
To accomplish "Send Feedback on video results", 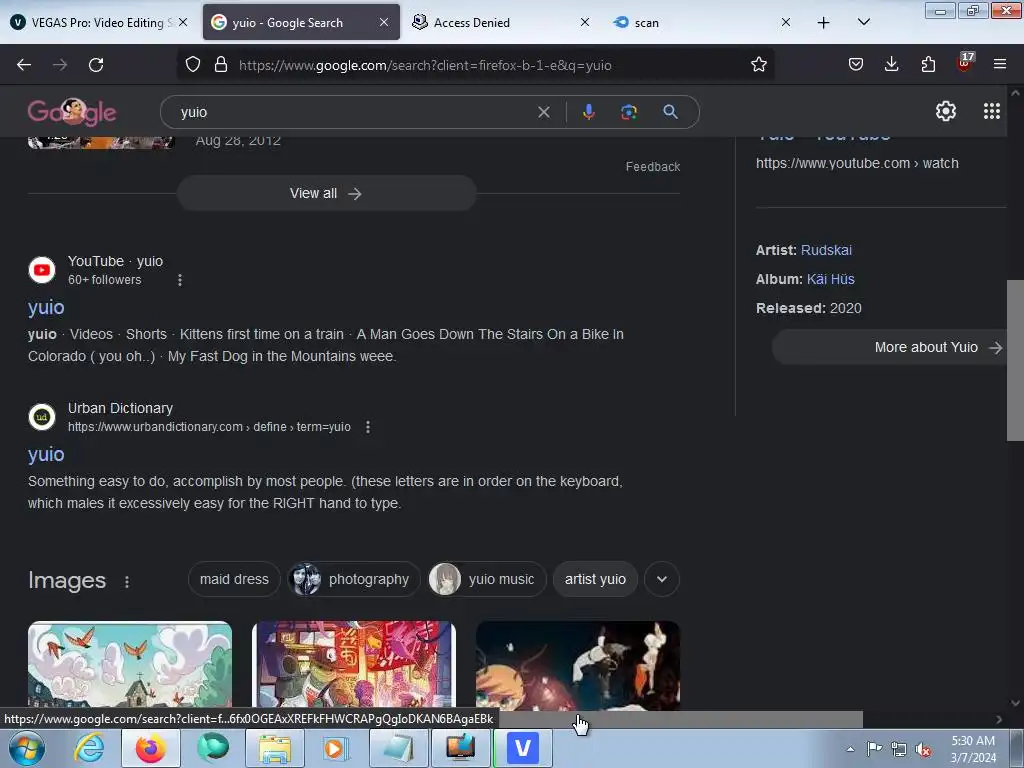I will click(x=652, y=167).
